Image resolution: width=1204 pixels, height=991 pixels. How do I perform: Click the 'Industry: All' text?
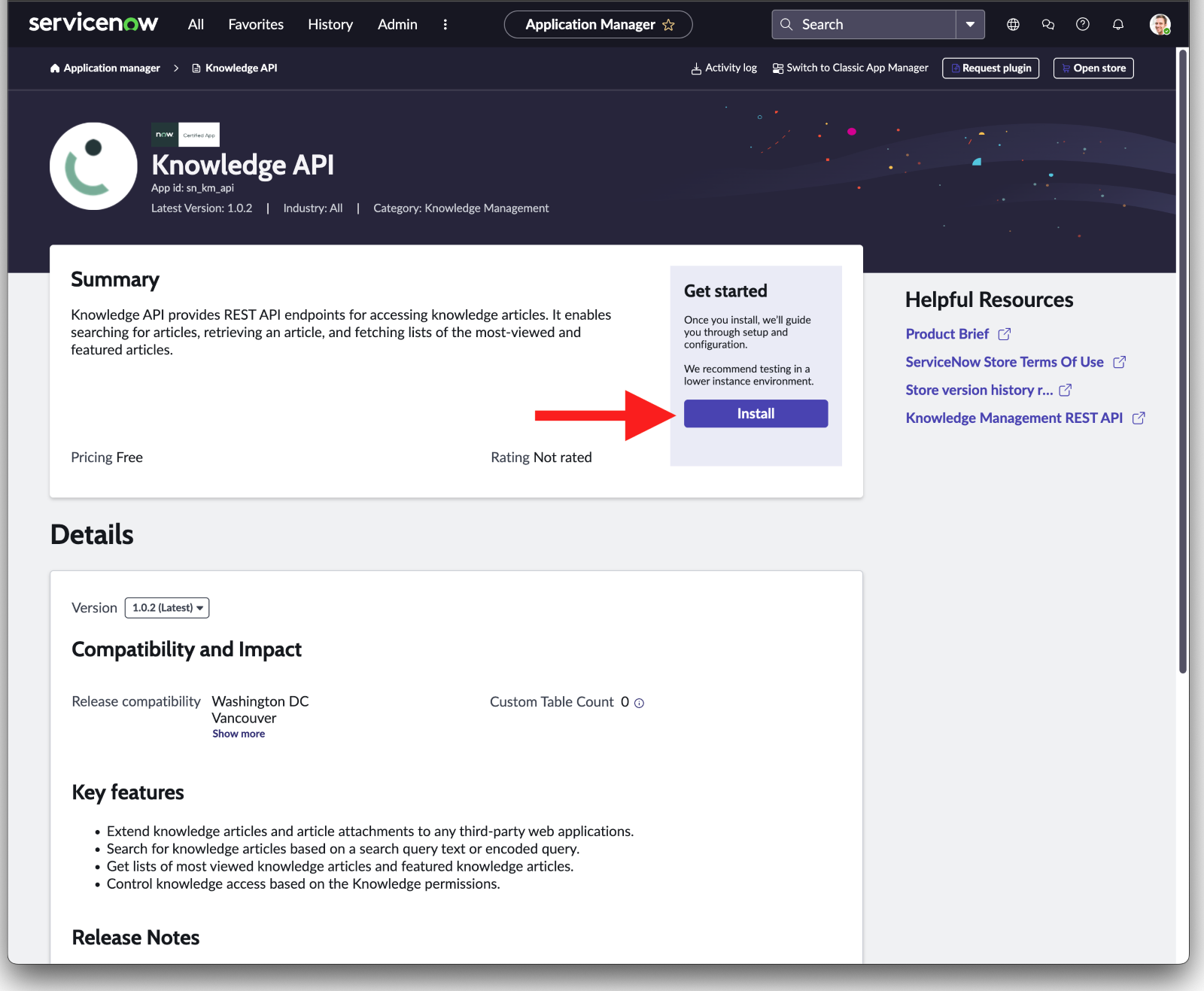313,208
